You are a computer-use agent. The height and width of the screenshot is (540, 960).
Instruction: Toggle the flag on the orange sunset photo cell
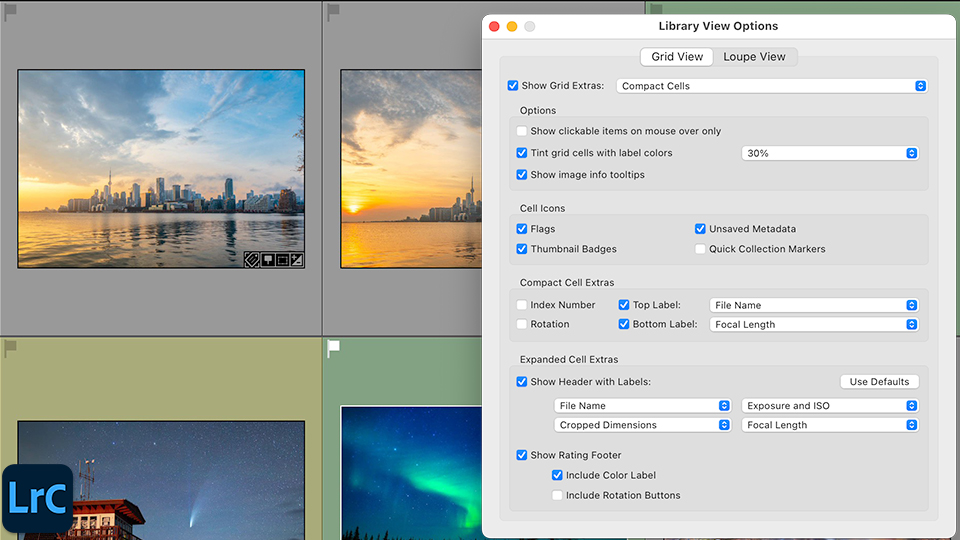point(333,12)
